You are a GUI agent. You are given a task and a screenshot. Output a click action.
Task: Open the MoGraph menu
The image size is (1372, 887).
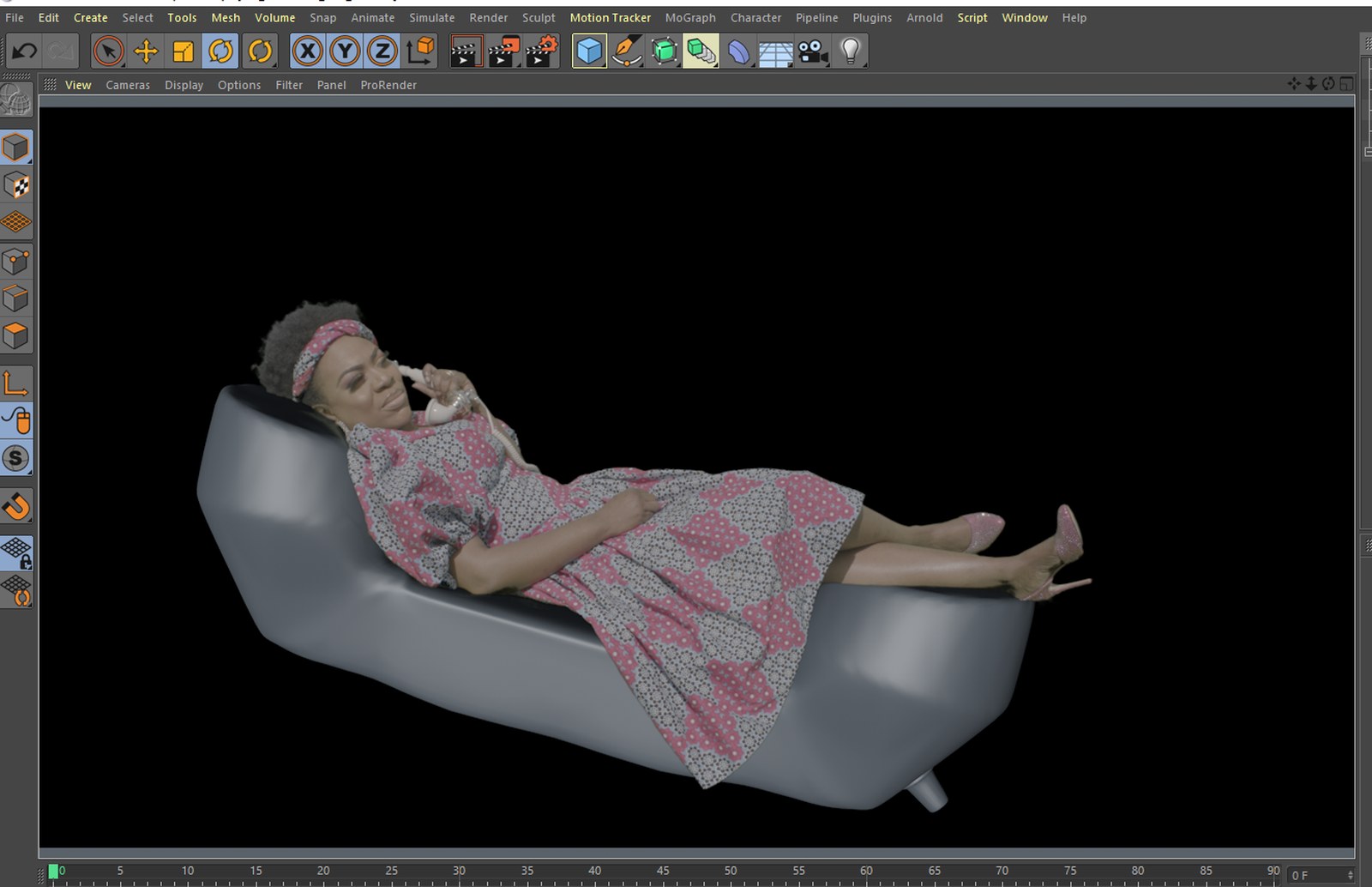tap(690, 17)
